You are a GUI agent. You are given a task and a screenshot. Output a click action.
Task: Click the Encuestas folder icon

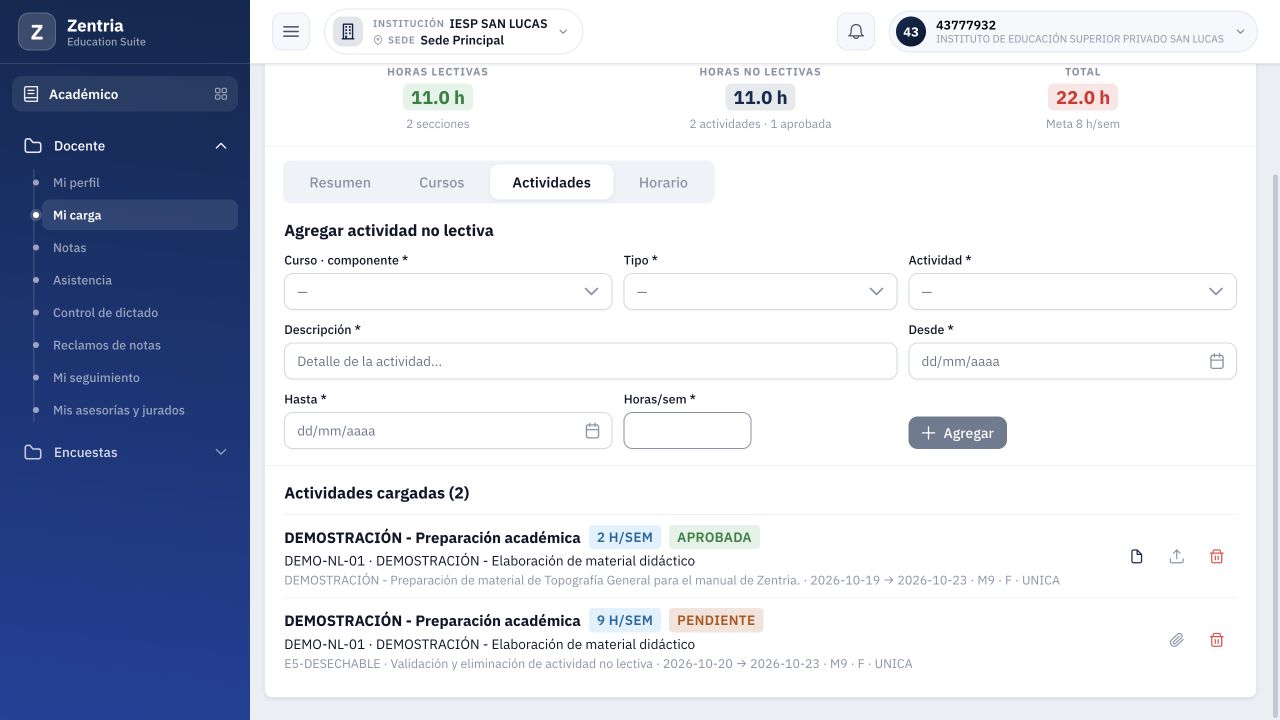tap(33, 452)
